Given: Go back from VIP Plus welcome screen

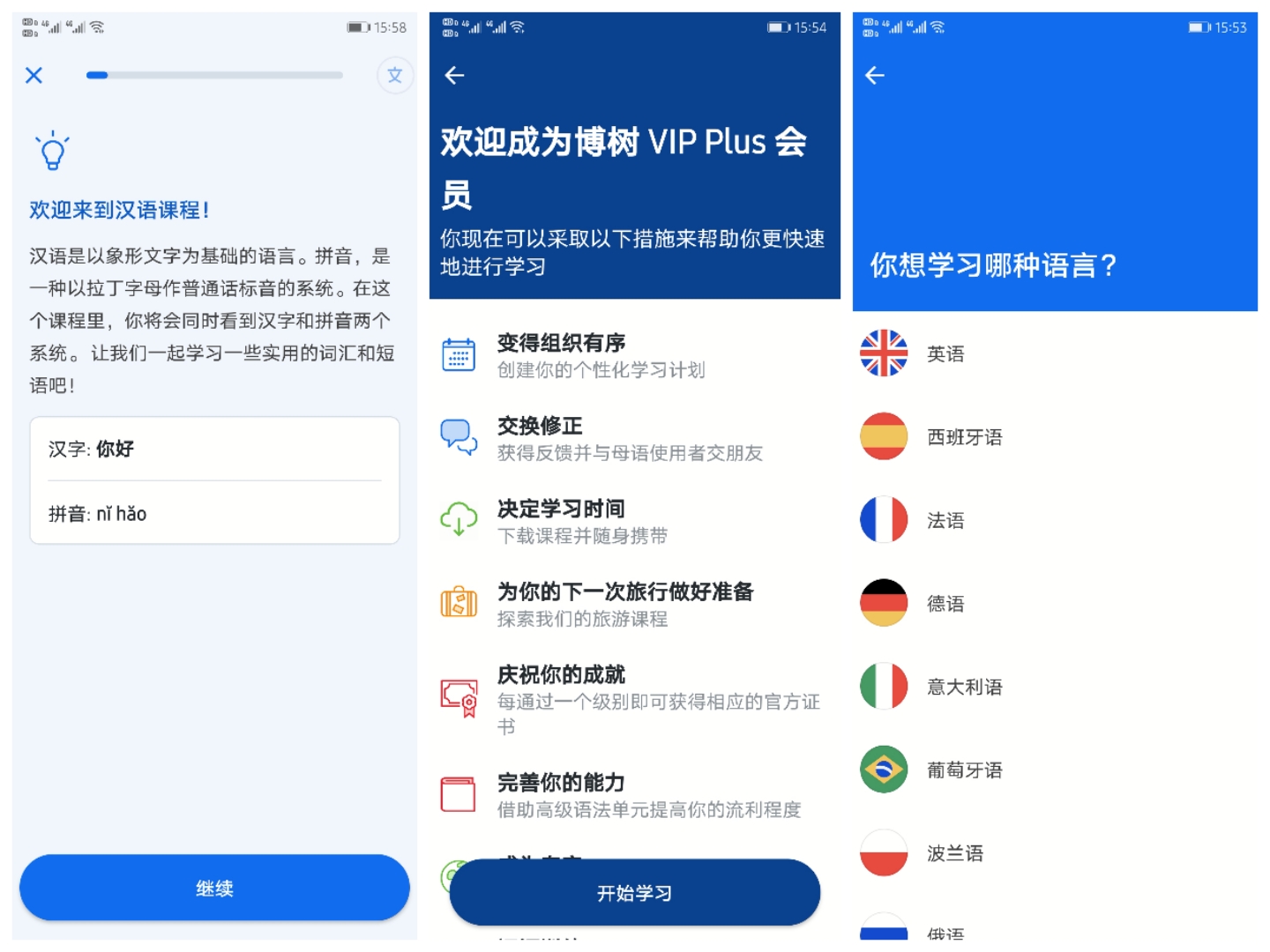Looking at the screenshot, I should pyautogui.click(x=454, y=76).
